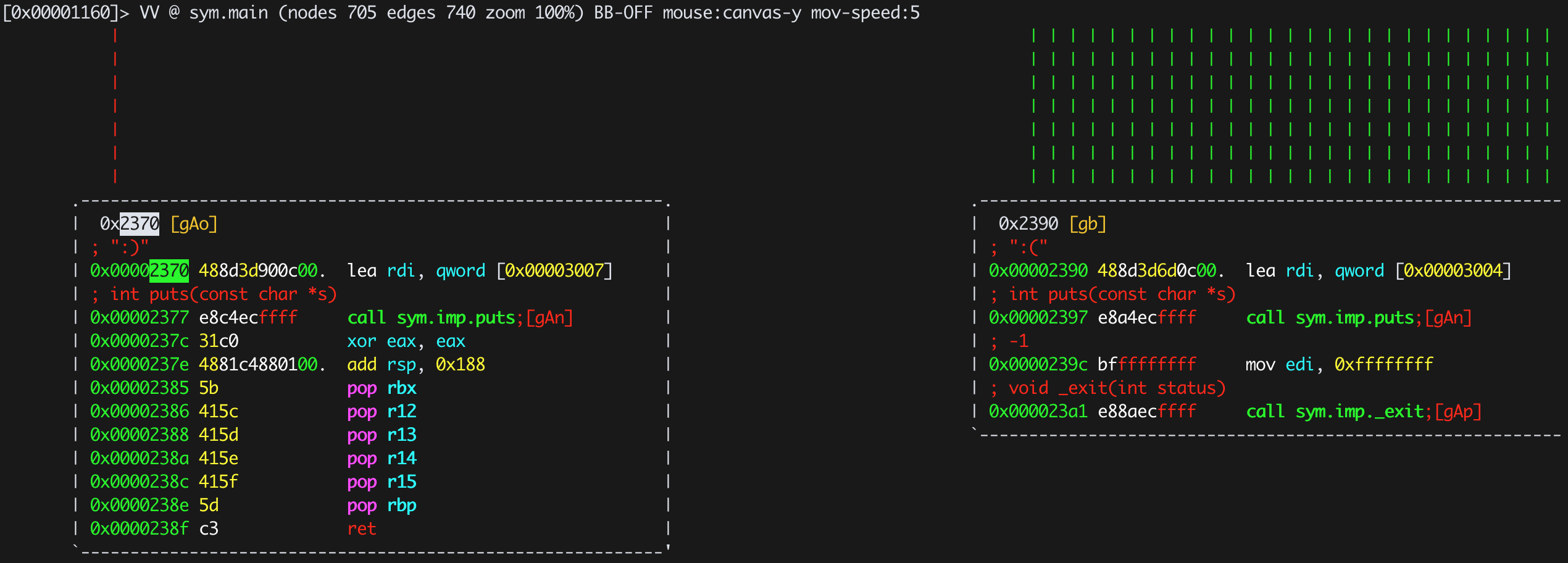Click the 0x2370 node title
Screen dimensions: 1568x563
(130, 223)
